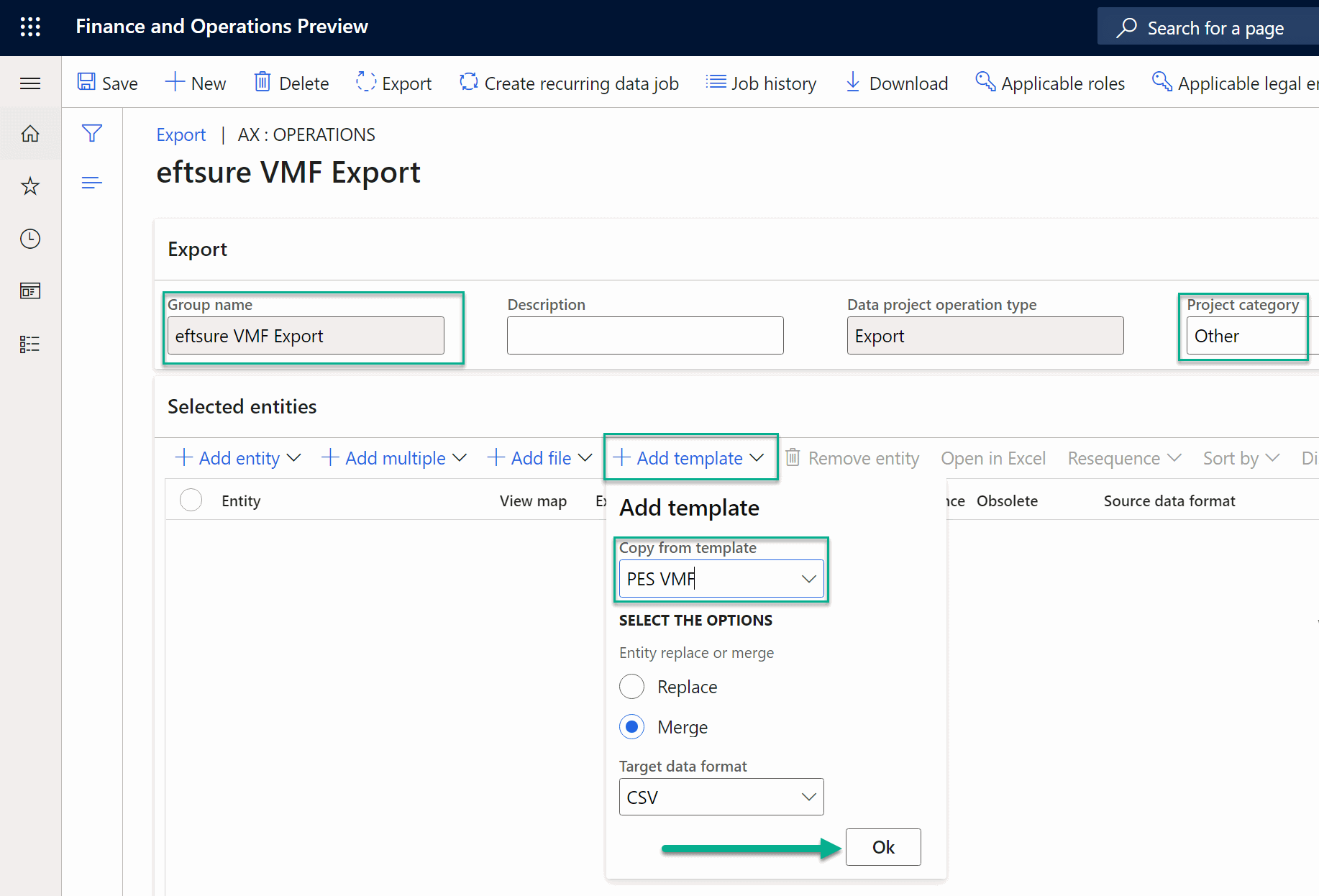The image size is (1319, 896).
Task: Click the Obsolete column header
Action: pos(1007,500)
